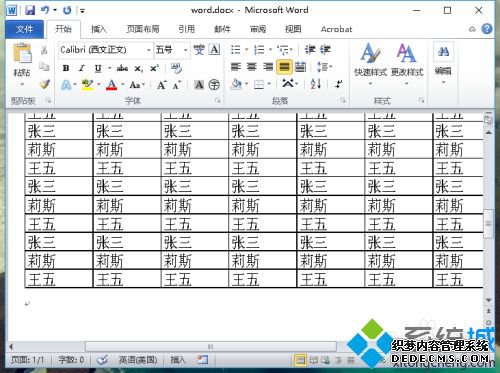500x373 pixels.
Task: Click the Sort A-Z icon
Action: [x=315, y=84]
